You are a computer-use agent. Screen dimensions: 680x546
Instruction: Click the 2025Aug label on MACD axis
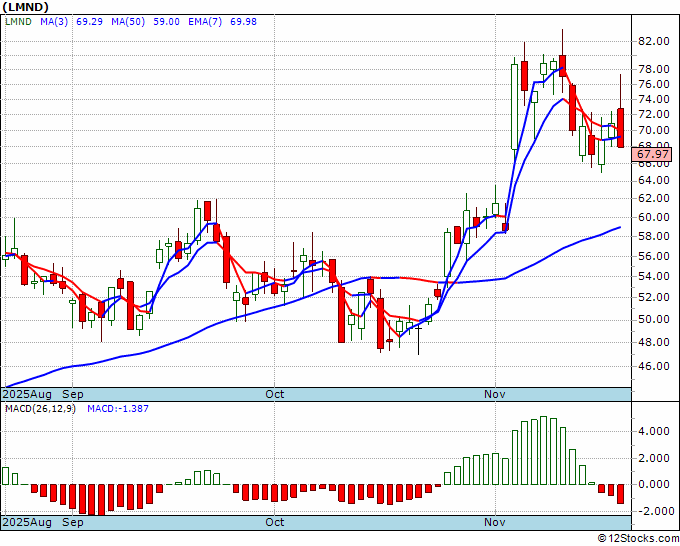27,522
